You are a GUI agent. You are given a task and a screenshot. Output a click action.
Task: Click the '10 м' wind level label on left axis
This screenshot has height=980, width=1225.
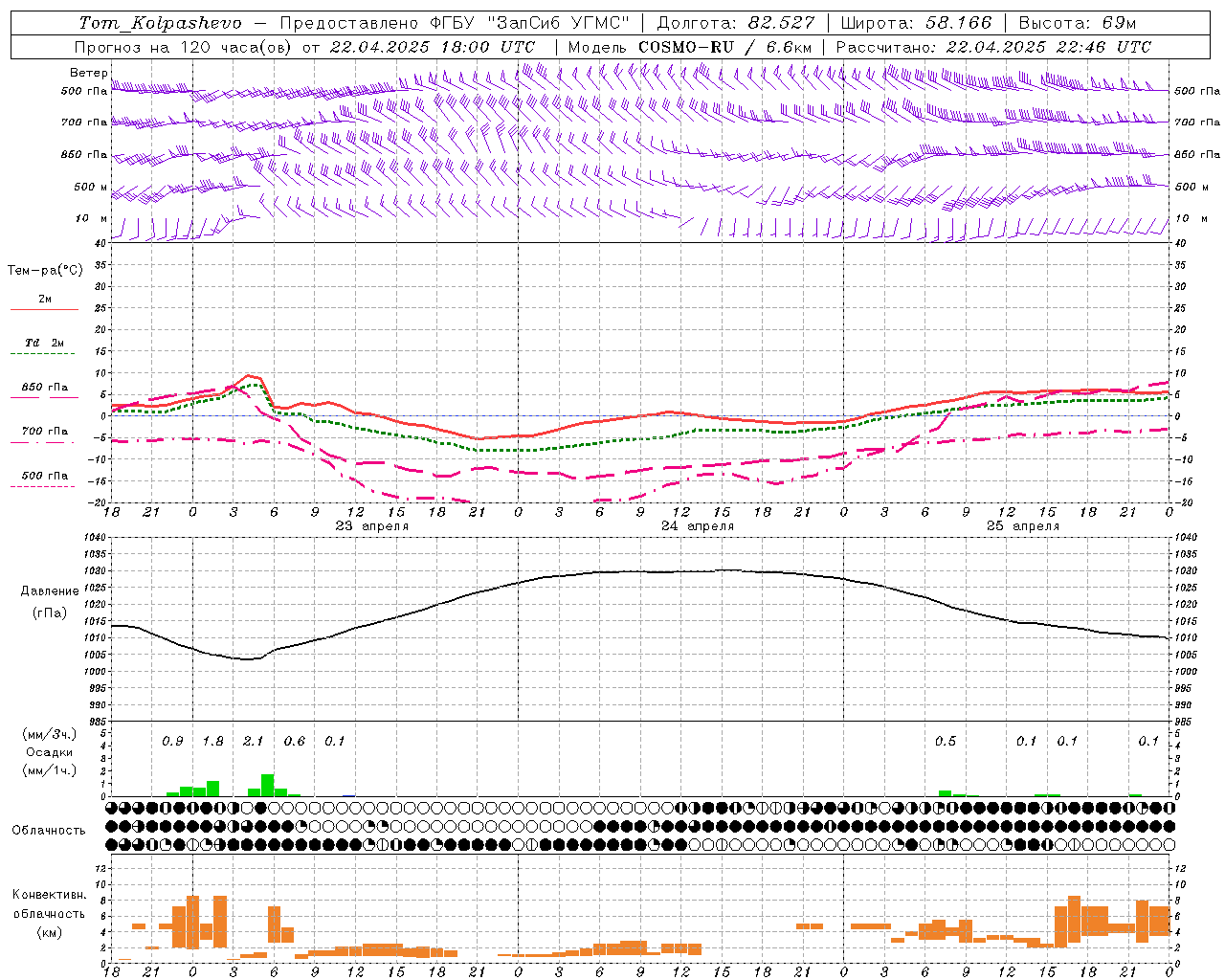pos(92,218)
